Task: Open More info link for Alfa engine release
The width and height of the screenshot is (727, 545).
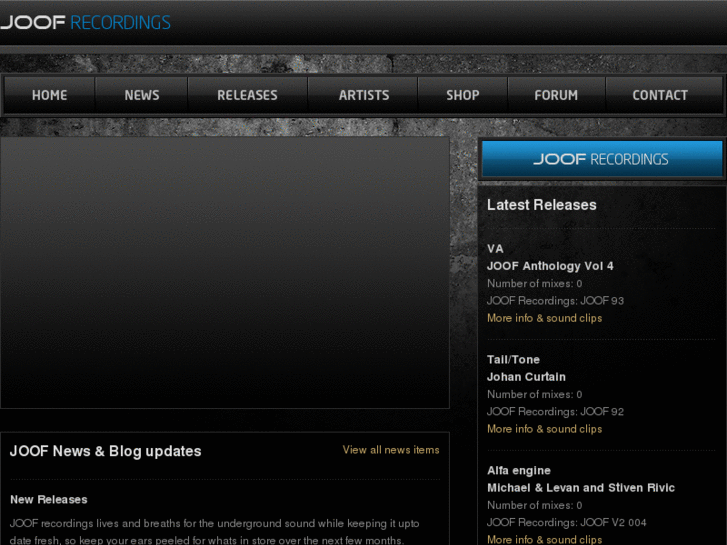Action: tap(544, 539)
